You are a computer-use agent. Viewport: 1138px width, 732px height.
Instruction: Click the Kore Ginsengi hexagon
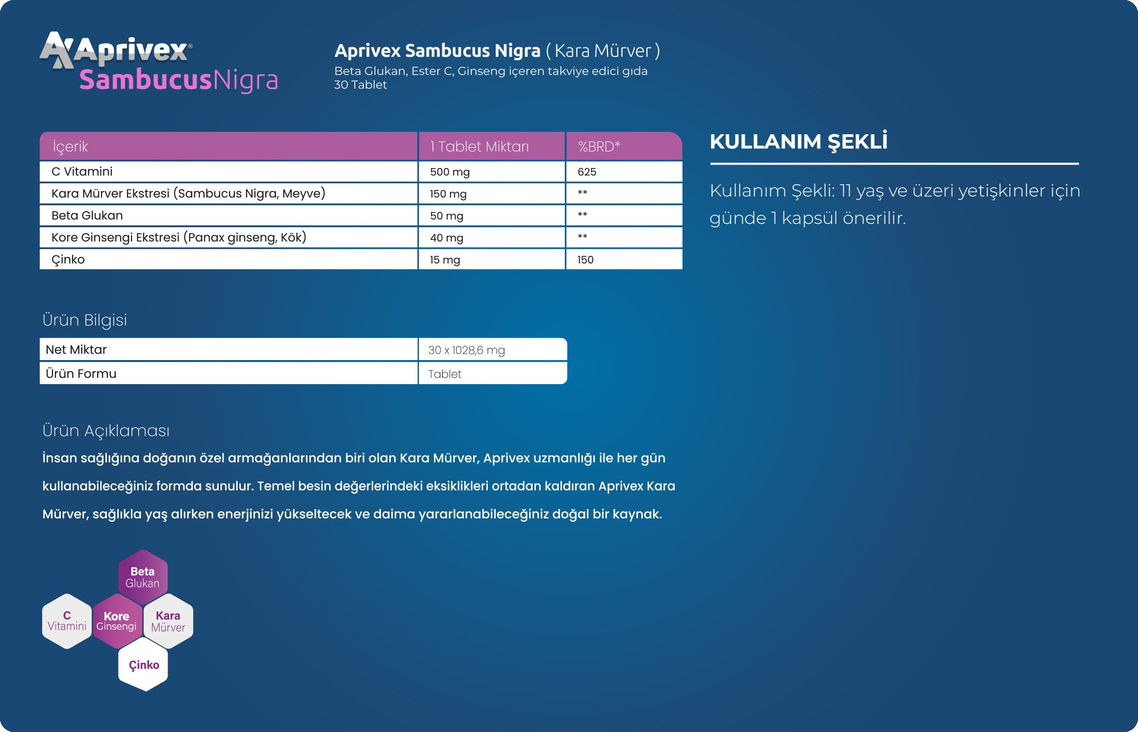(x=117, y=621)
